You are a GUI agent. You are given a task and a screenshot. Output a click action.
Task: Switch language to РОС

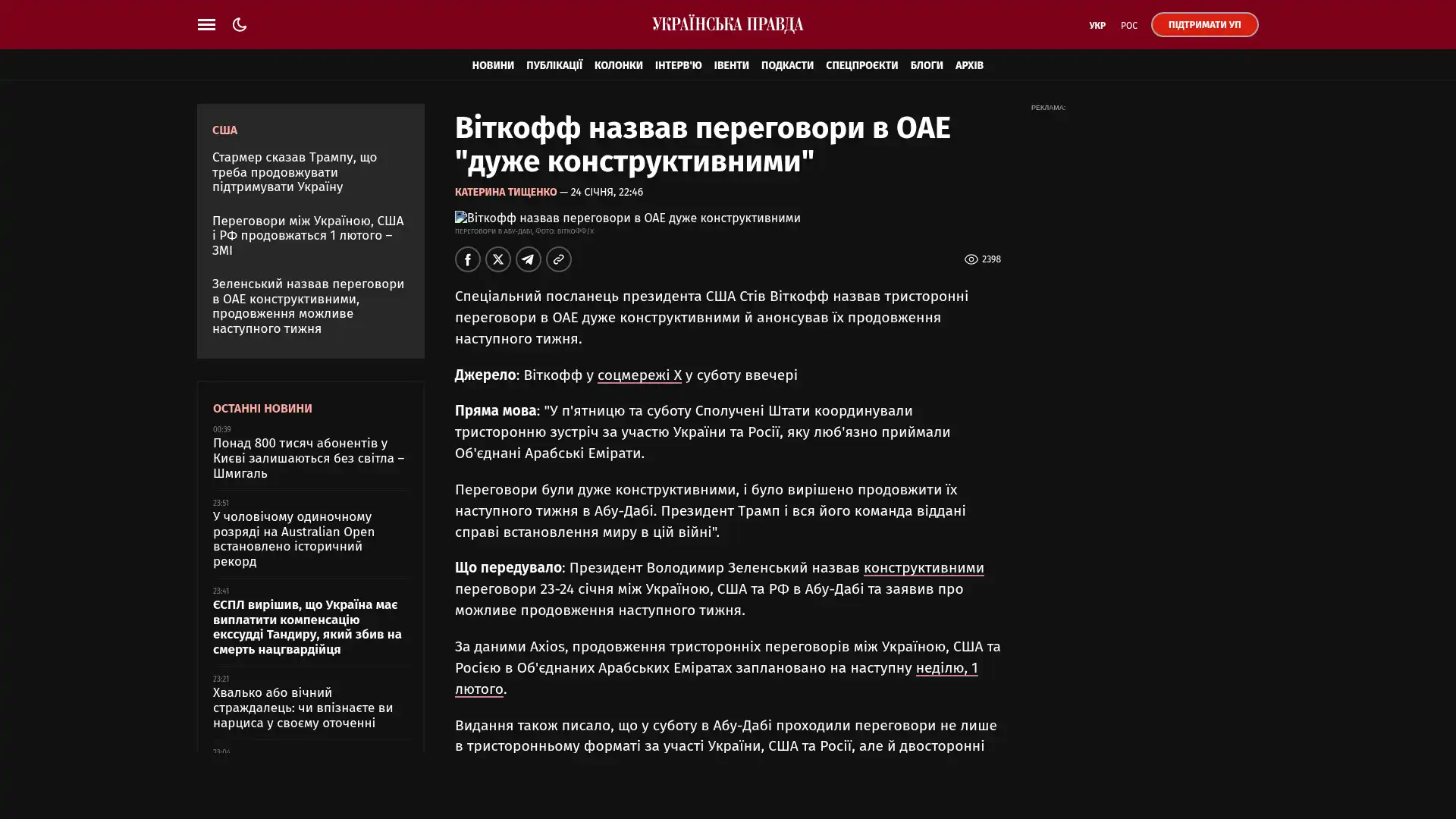pos(1128,26)
